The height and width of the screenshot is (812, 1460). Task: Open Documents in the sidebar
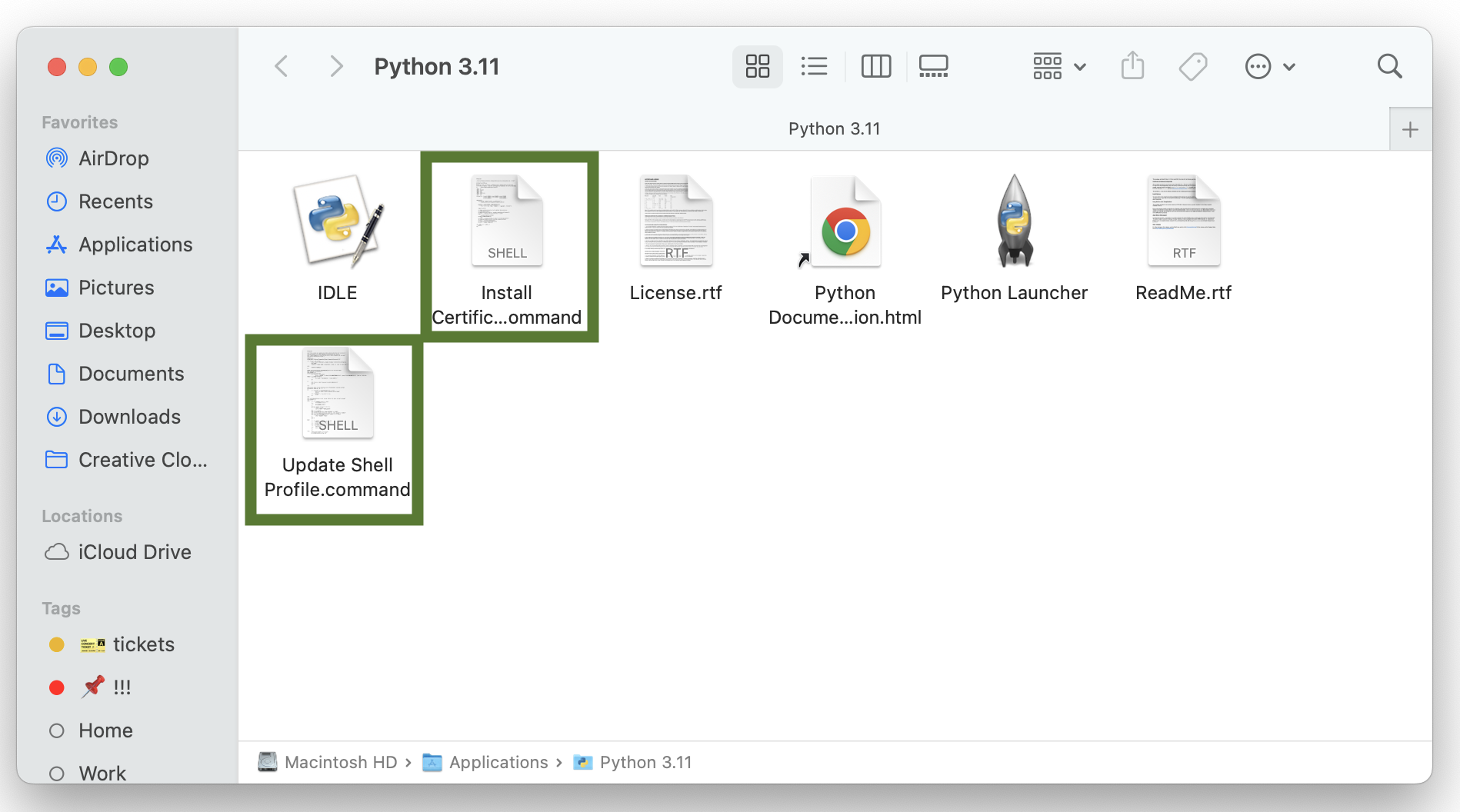pyautogui.click(x=131, y=374)
